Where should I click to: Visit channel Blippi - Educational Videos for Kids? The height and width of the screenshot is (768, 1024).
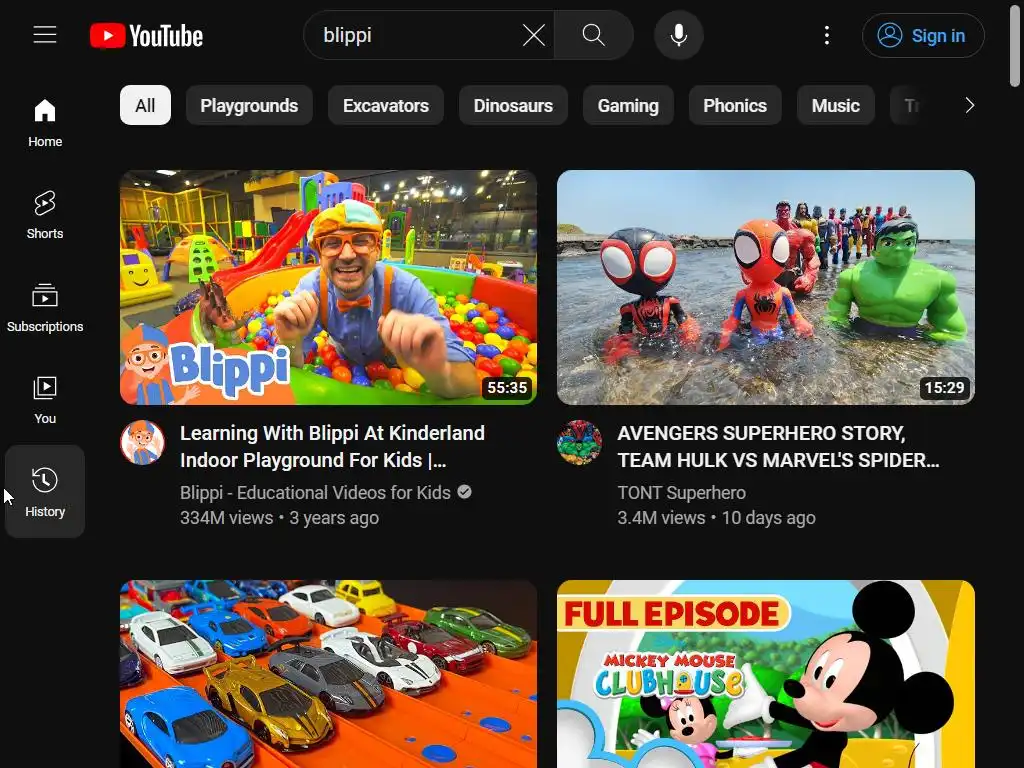point(315,492)
